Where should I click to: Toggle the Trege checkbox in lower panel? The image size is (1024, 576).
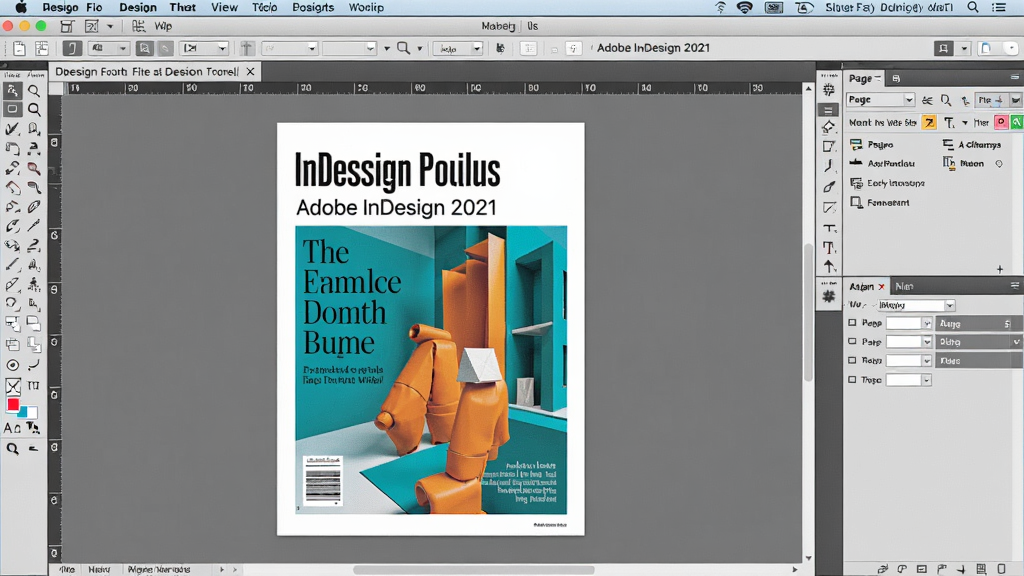click(852, 379)
